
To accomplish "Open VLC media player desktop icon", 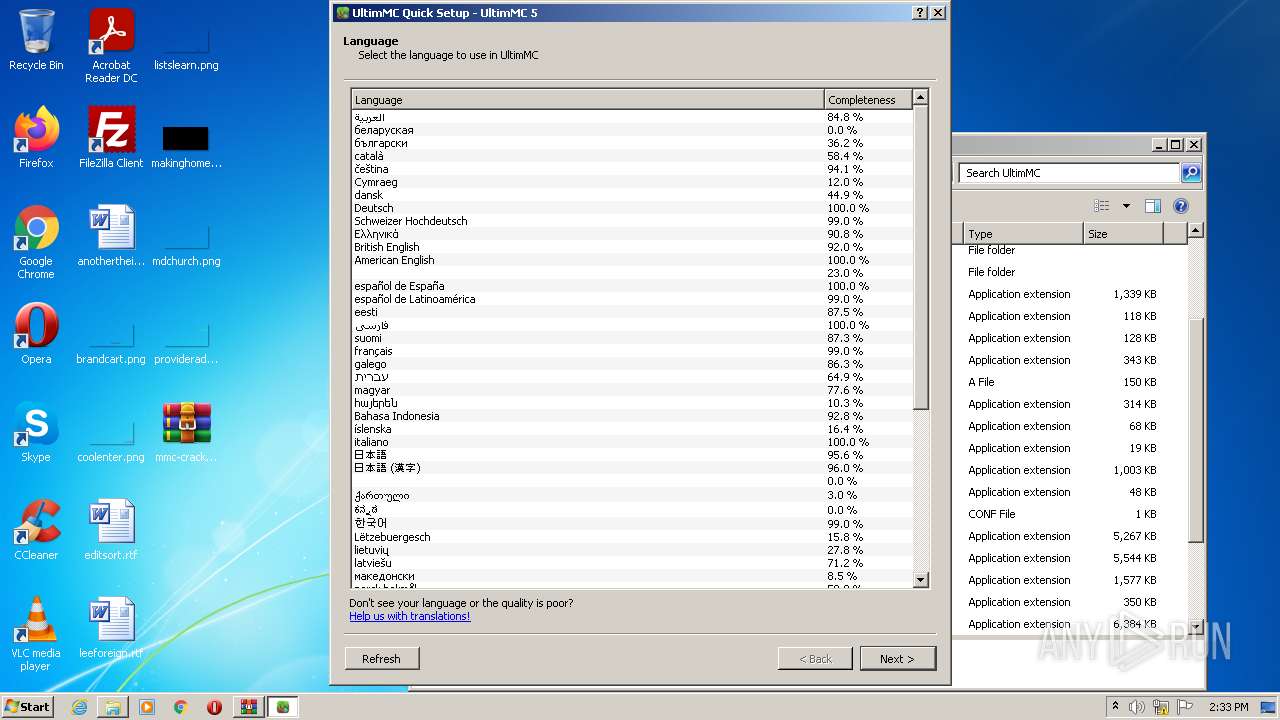I will 36,634.
